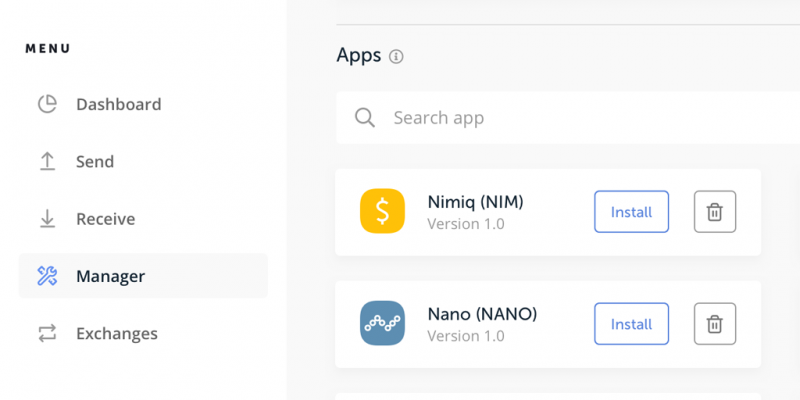The image size is (800, 400).
Task: Click the Send upload arrow icon
Action: [x=48, y=161]
